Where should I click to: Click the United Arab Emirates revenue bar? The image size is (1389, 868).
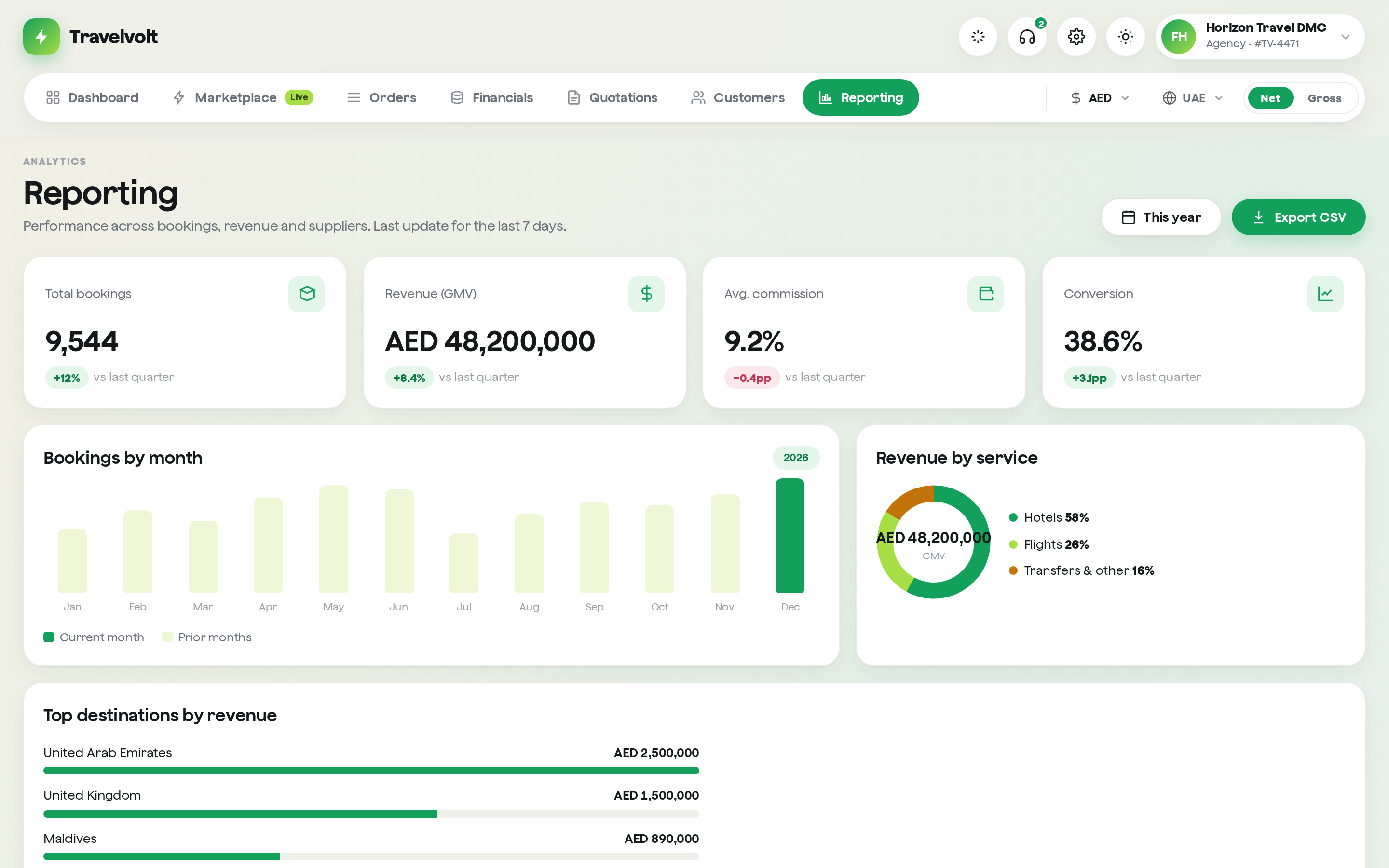pyautogui.click(x=371, y=771)
